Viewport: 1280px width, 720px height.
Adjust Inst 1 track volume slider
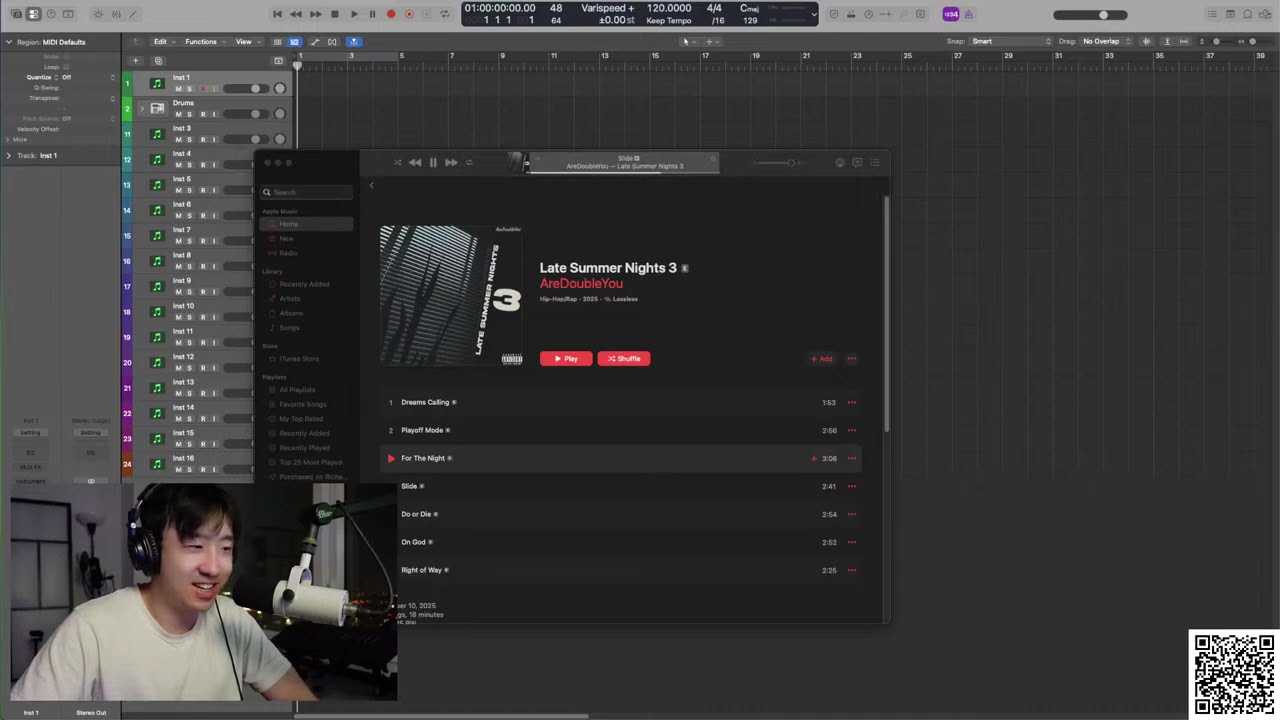(246, 89)
